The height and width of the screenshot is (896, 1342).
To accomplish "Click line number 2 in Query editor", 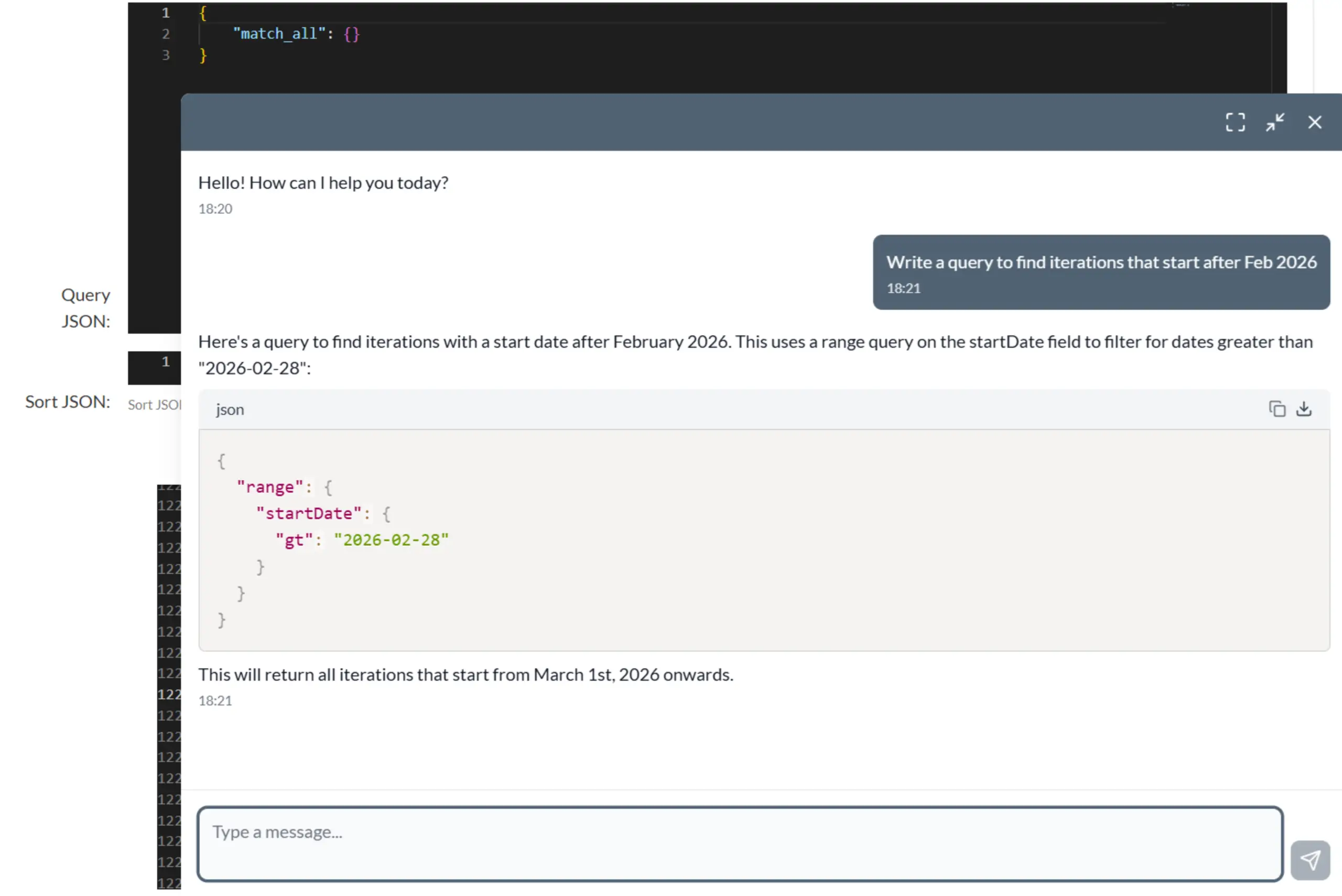I will pos(166,34).
